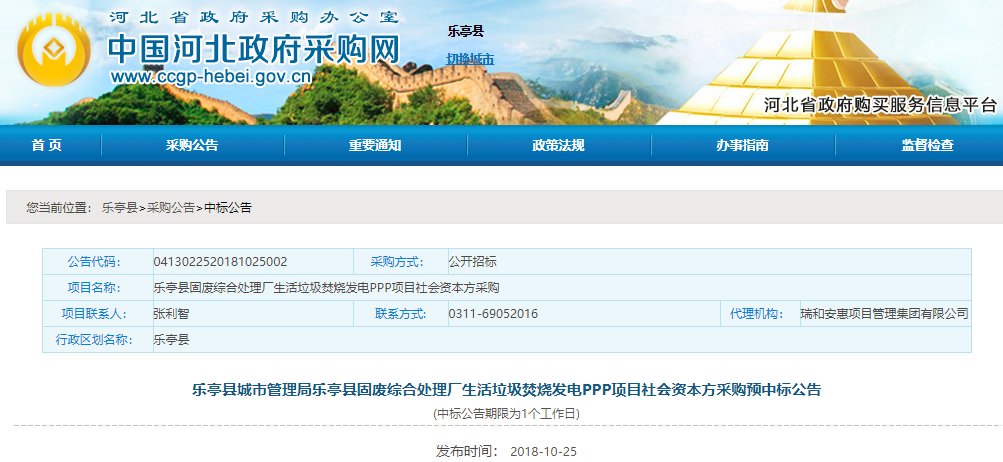Click the announcement code 0413022520181025002
This screenshot has width=1003, height=462.
click(220, 262)
